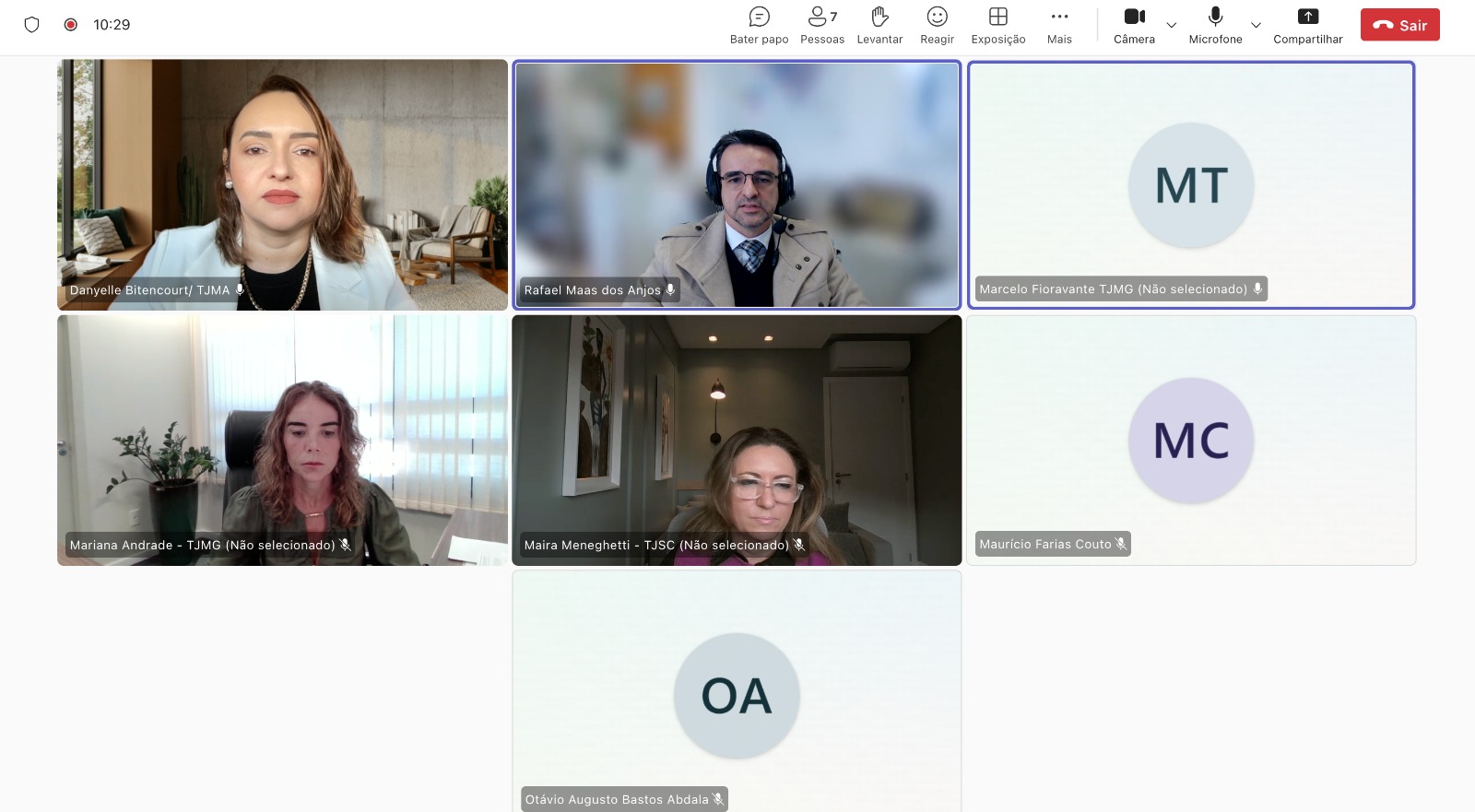Toggle the Câmera on or off
1475x812 pixels.
pos(1134,25)
